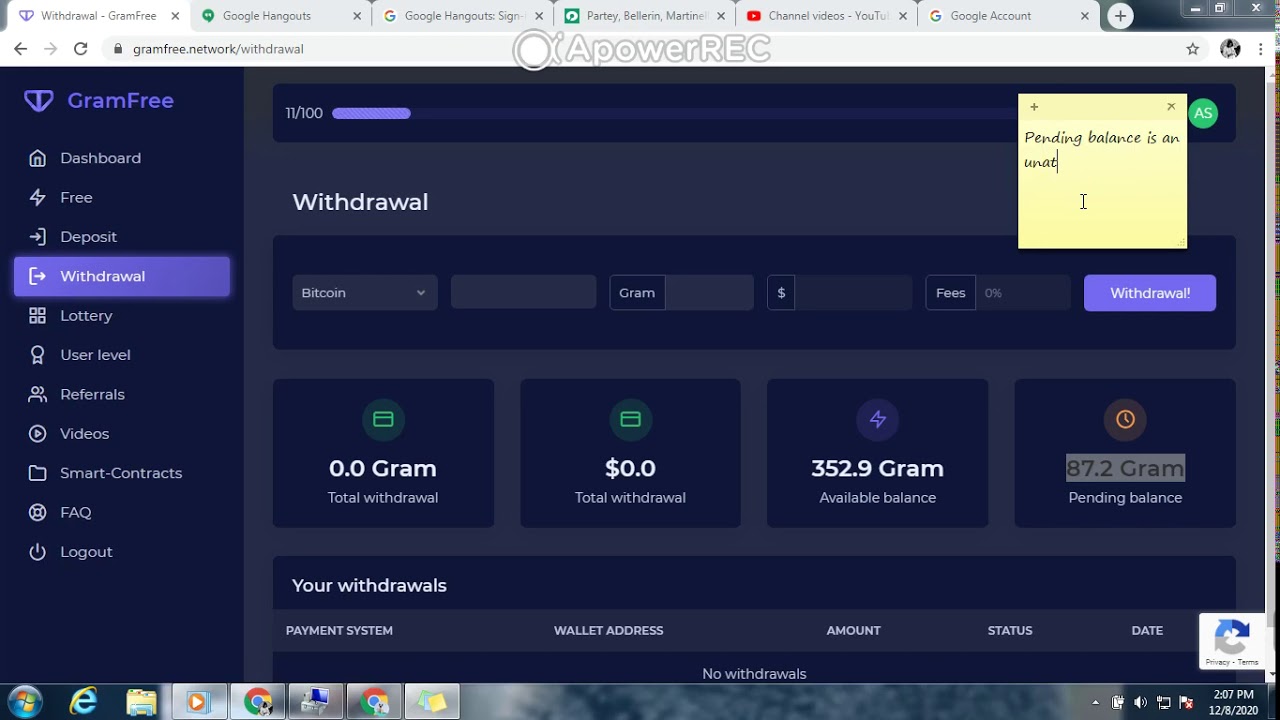
Task: Switch to the Google Account tab
Action: coord(1008,16)
